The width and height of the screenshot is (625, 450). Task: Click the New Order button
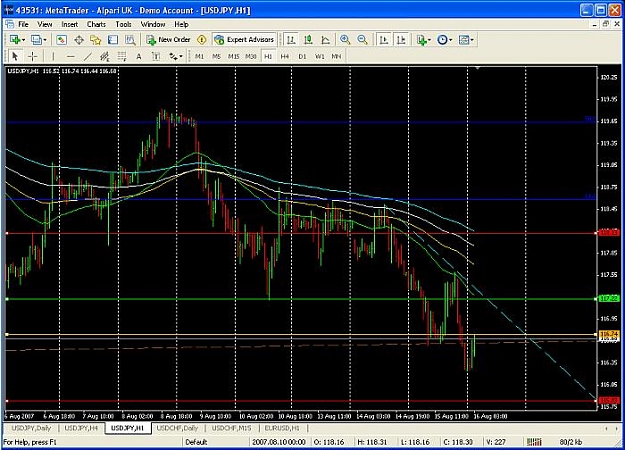point(168,40)
